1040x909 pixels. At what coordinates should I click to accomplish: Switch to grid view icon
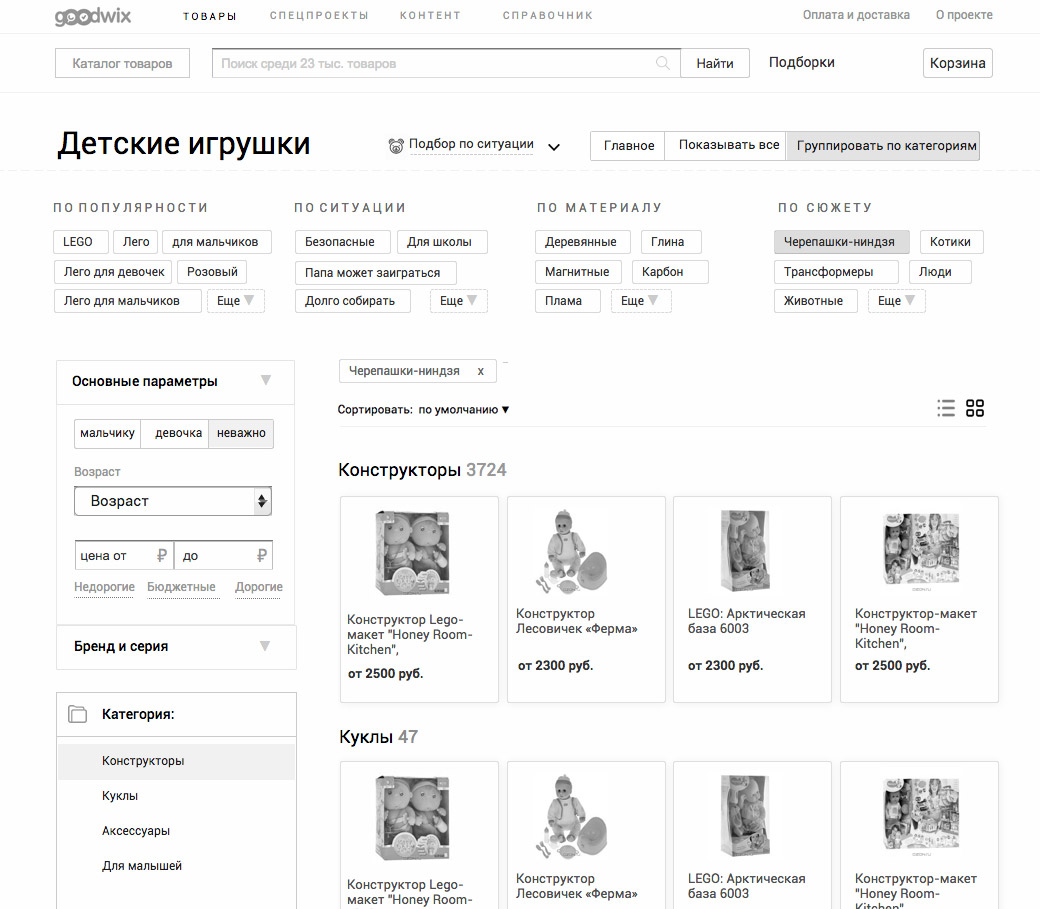(975, 408)
